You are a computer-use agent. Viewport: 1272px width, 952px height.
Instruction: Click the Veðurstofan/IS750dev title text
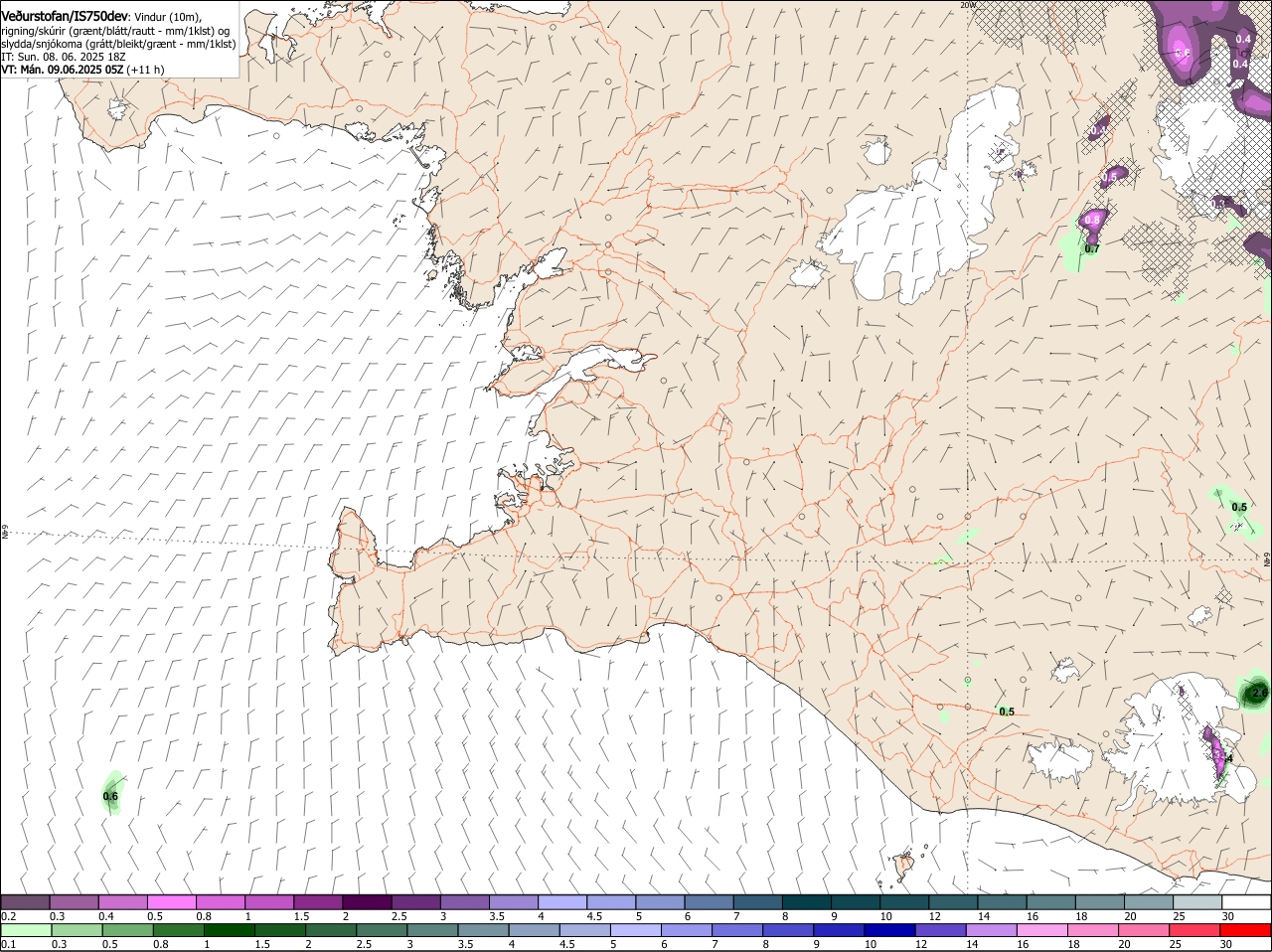click(x=65, y=17)
